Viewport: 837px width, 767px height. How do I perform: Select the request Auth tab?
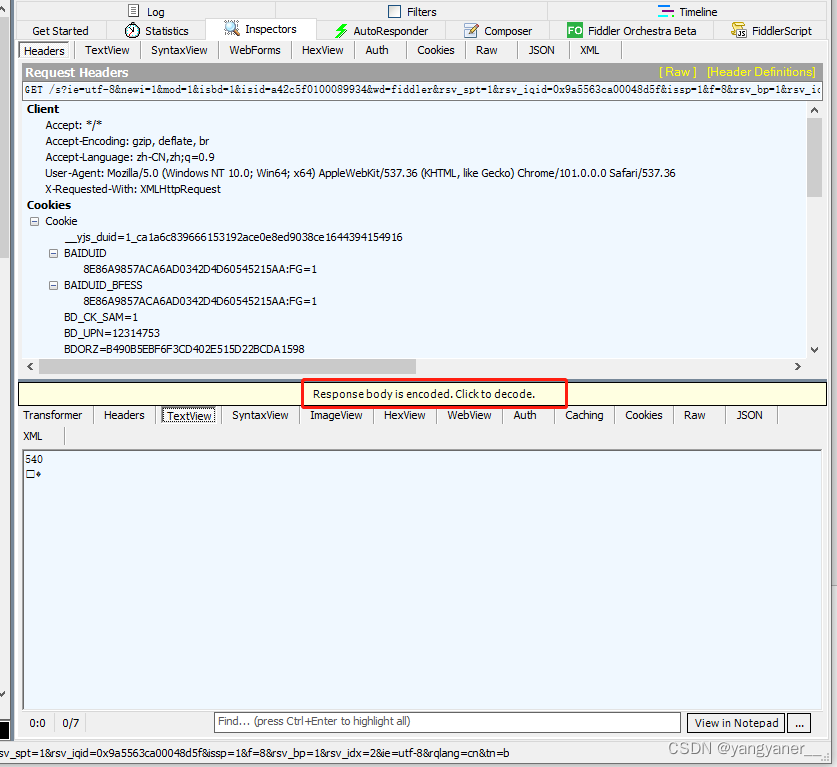(x=377, y=50)
